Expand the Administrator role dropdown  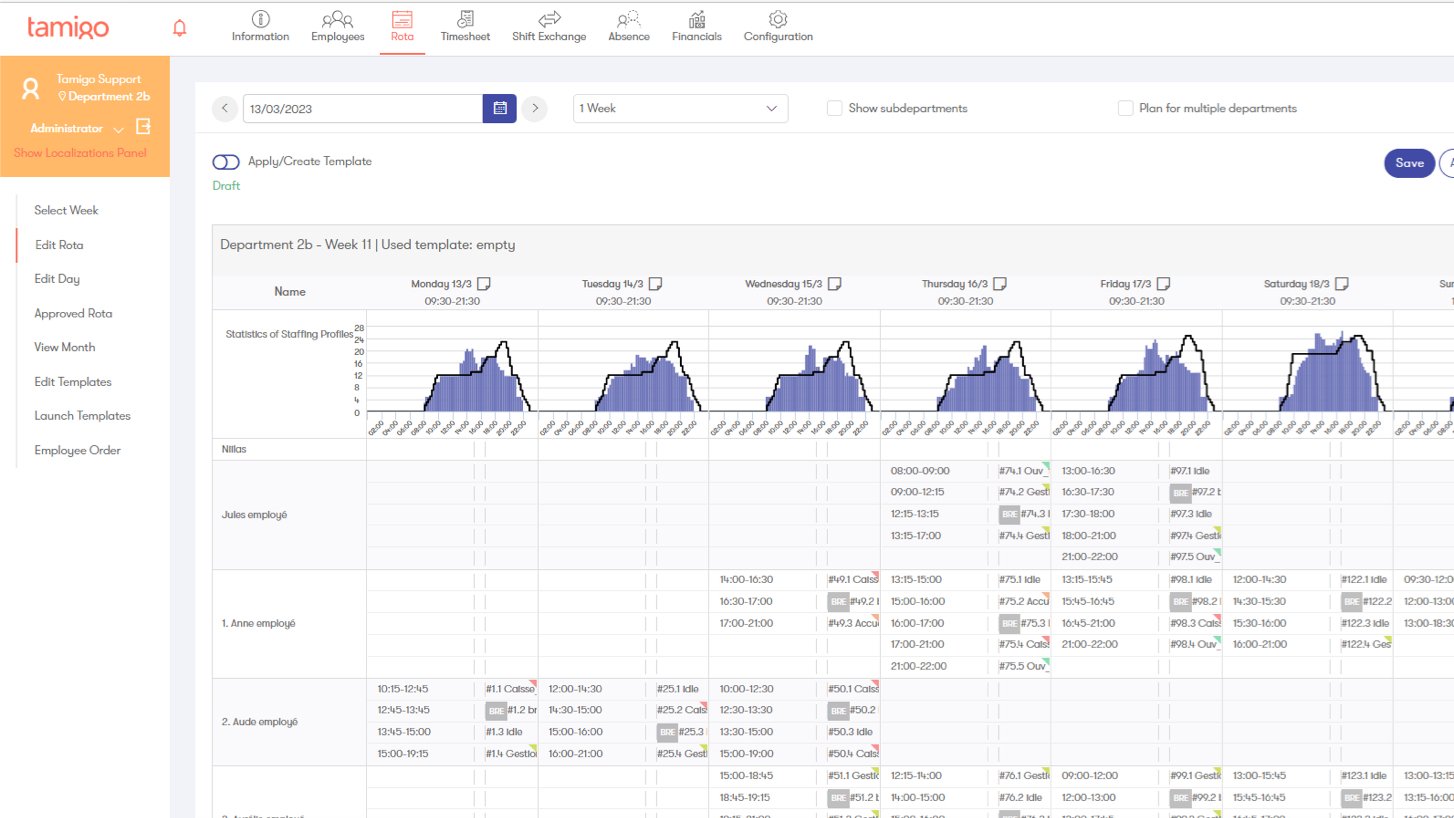tap(118, 128)
